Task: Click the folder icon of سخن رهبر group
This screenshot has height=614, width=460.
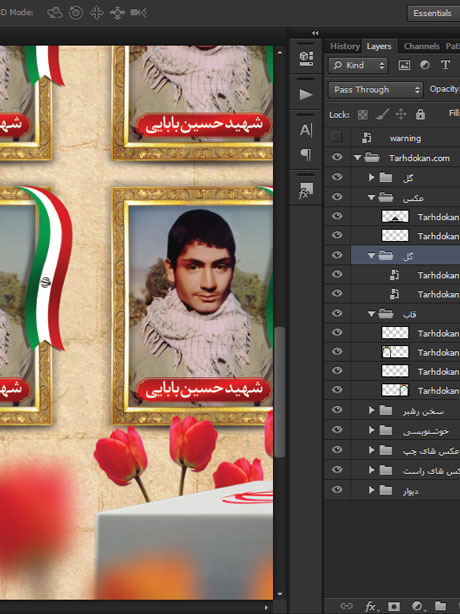Action: 386,410
